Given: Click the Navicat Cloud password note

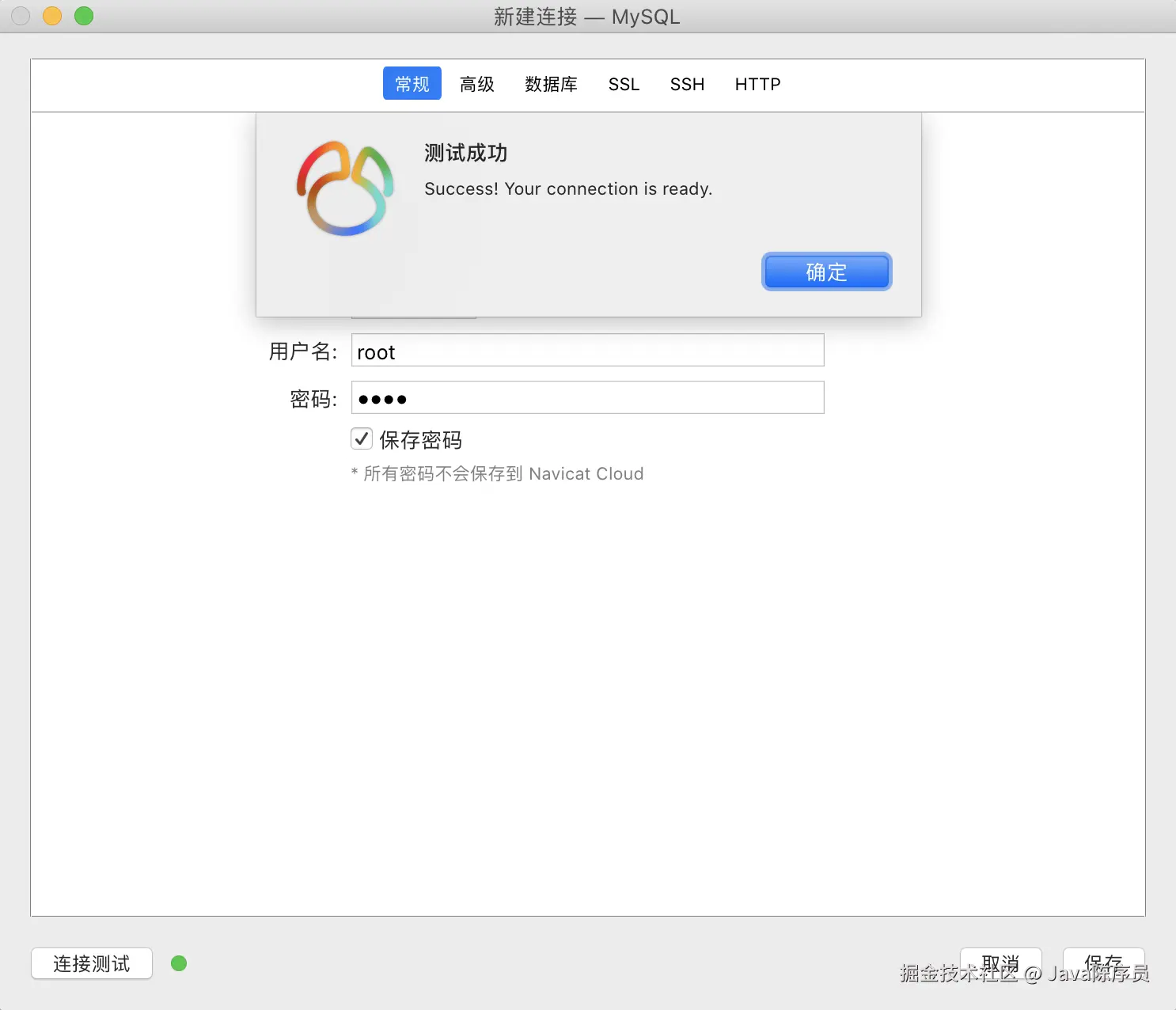Looking at the screenshot, I should coord(497,473).
